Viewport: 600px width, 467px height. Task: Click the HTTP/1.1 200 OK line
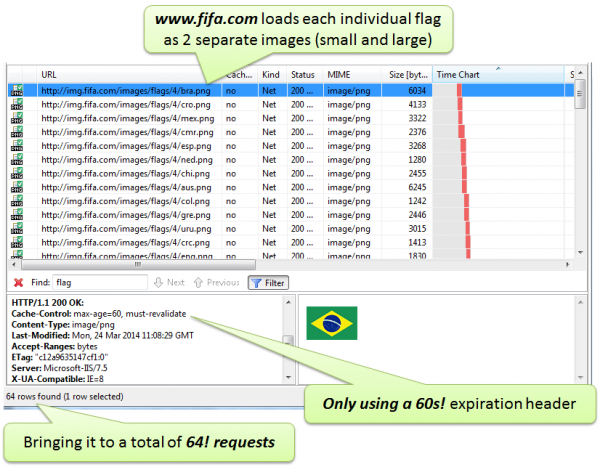pos(47,302)
